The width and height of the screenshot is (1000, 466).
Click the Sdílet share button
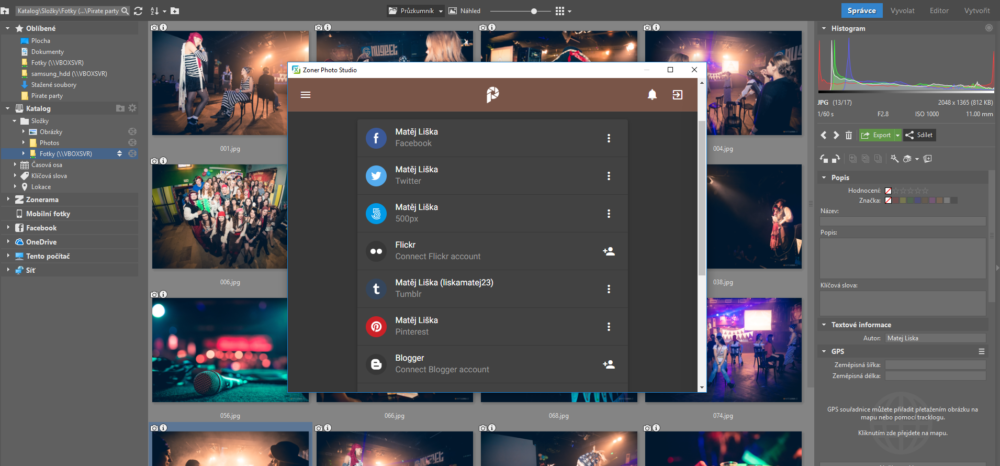click(919, 135)
